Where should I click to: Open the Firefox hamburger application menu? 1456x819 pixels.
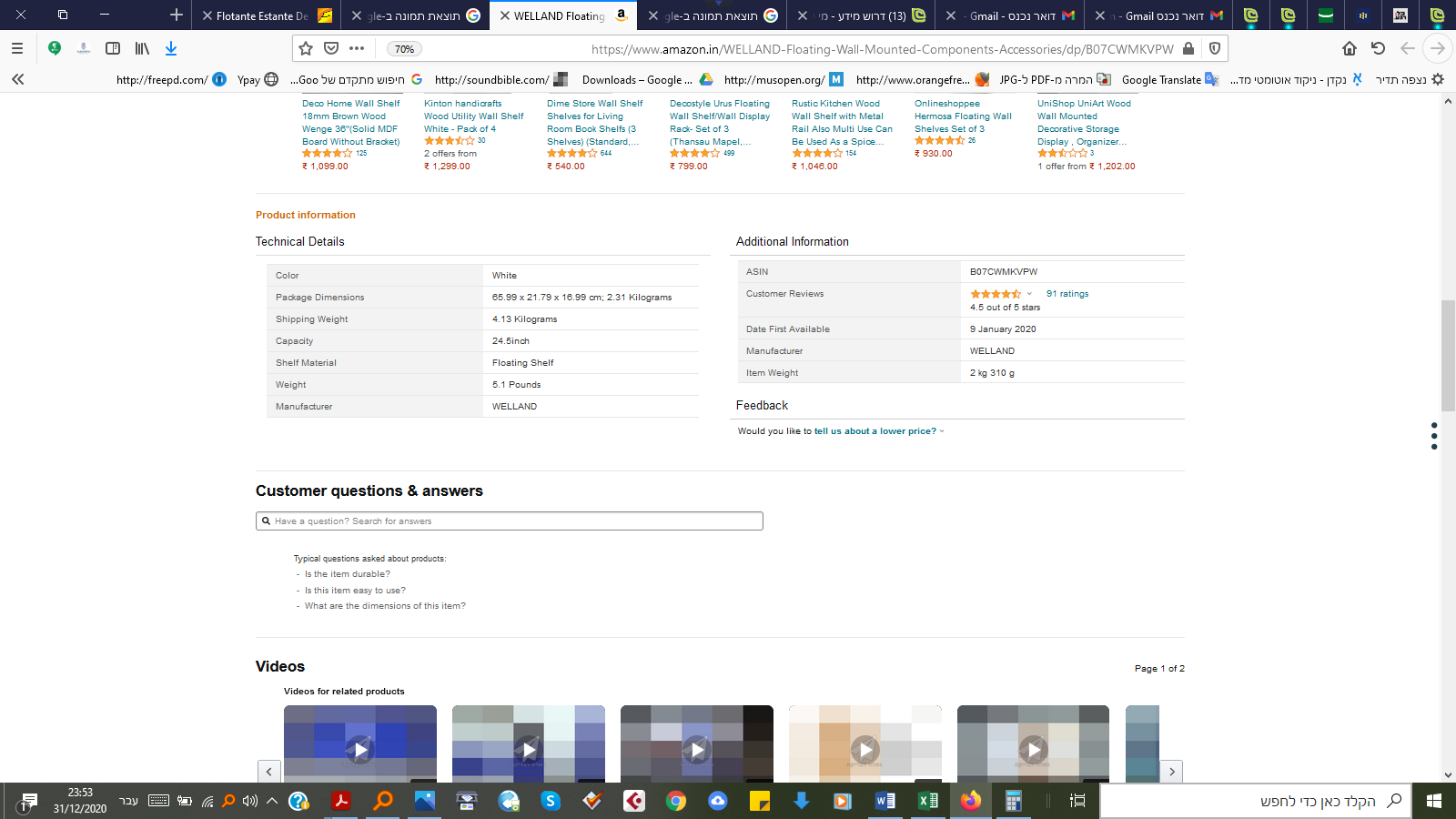(x=17, y=48)
